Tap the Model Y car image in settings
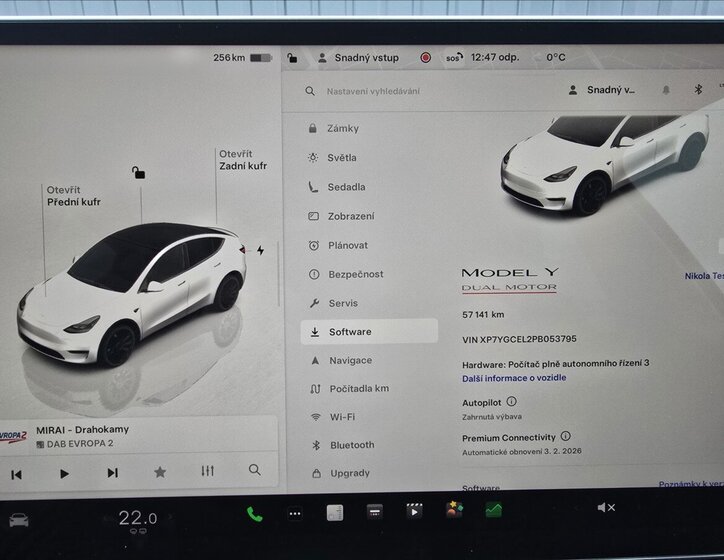This screenshot has width=724, height=560. coord(605,164)
